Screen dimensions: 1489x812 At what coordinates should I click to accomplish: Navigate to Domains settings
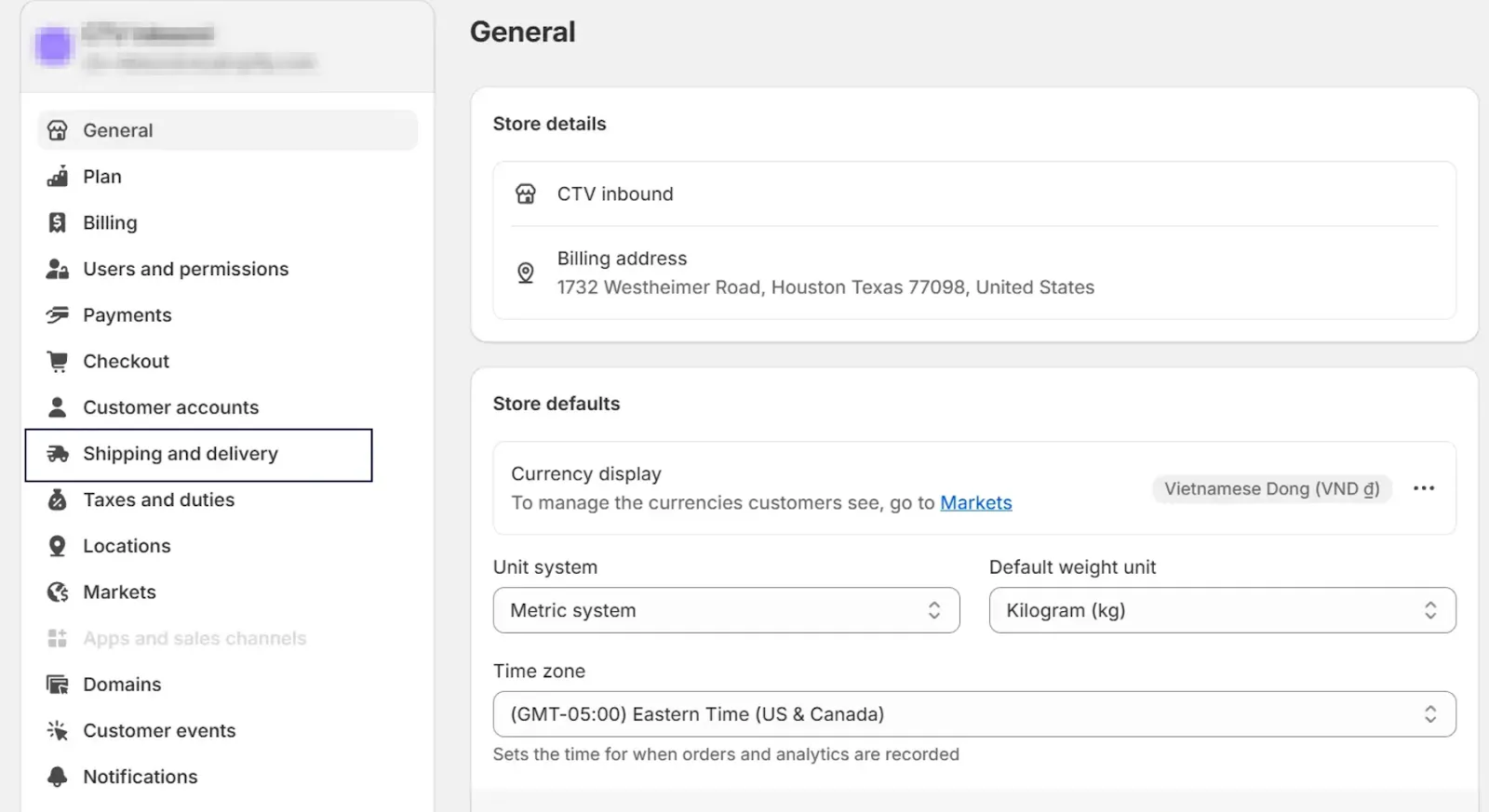[228, 685]
